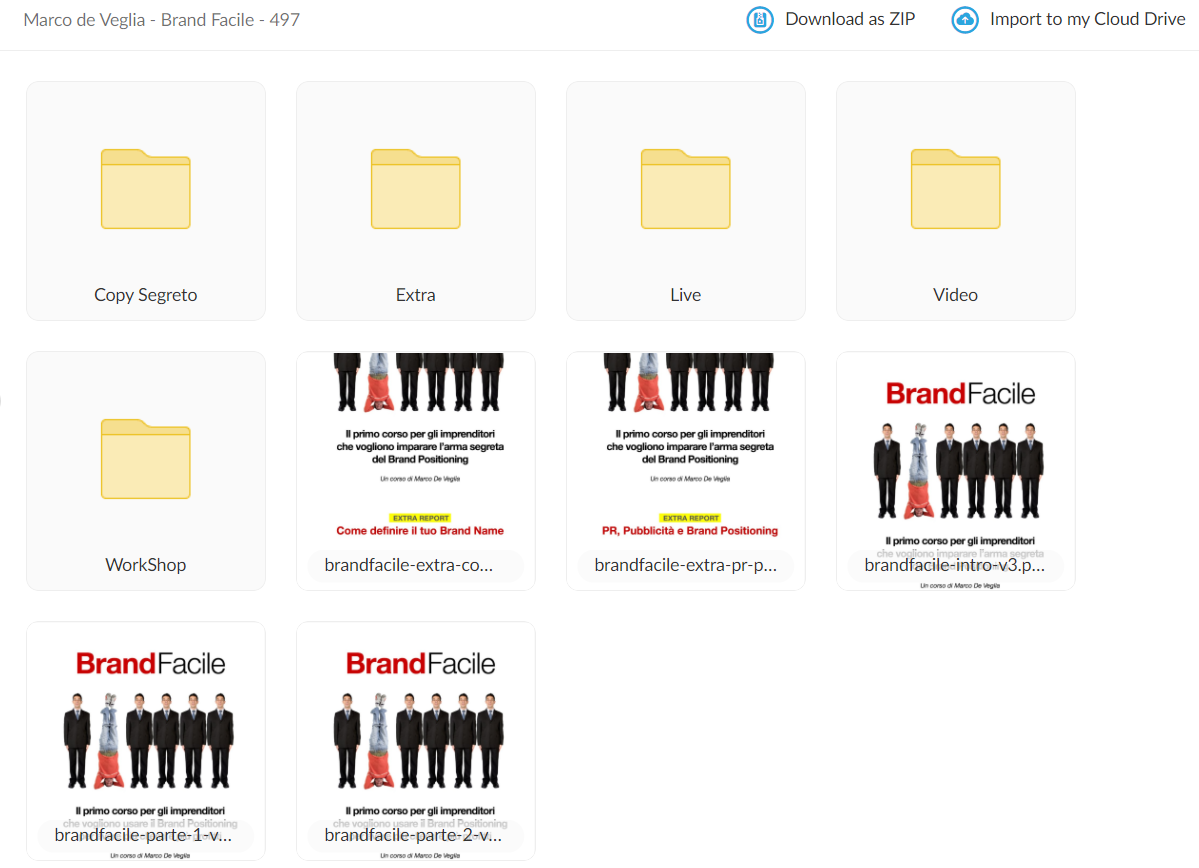Viewport: 1199px width, 868px height.
Task: Open the Extra folder icon
Action: 415,189
